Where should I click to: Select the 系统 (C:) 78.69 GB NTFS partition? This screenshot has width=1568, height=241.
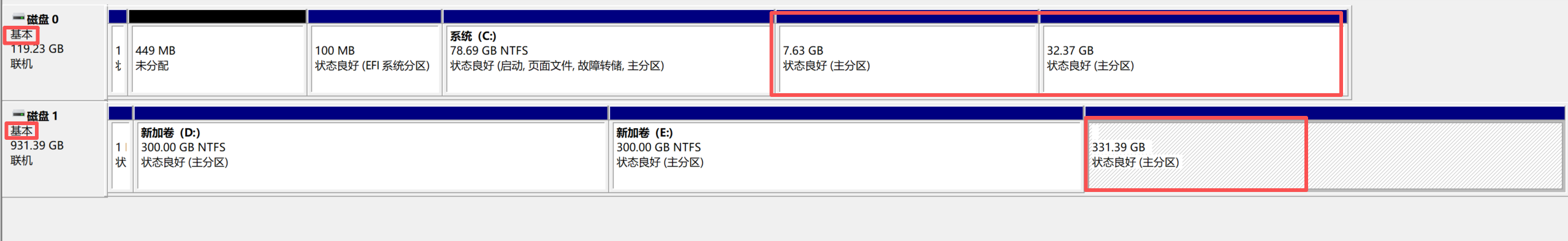608,59
